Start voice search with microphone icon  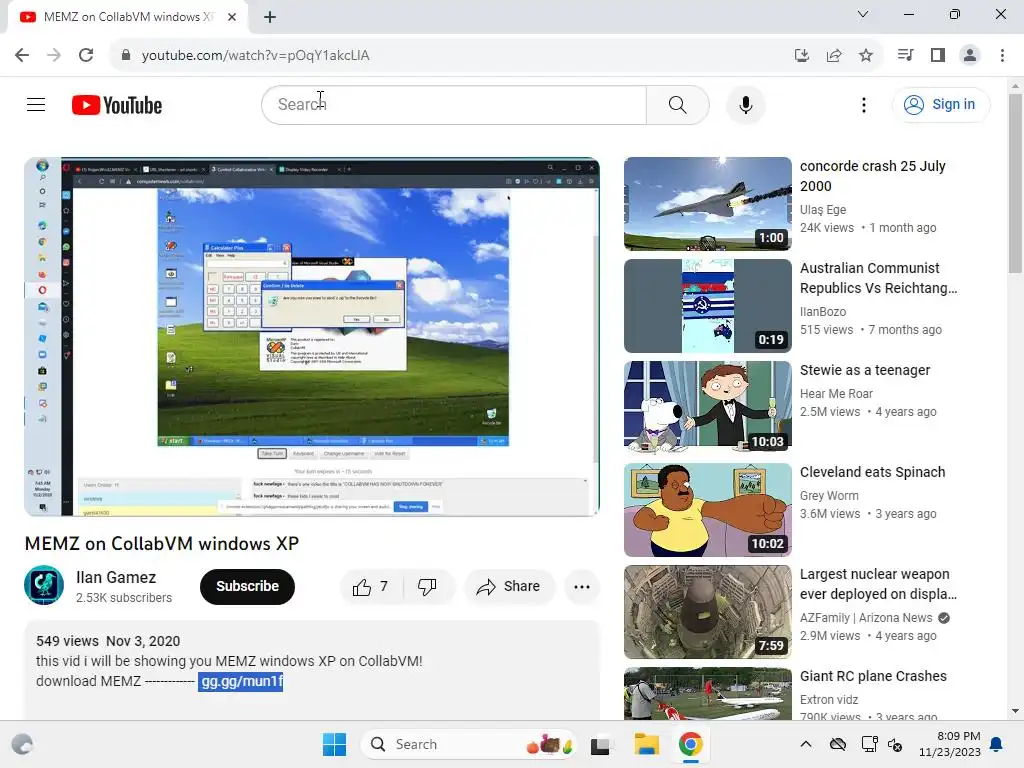pyautogui.click(x=745, y=104)
